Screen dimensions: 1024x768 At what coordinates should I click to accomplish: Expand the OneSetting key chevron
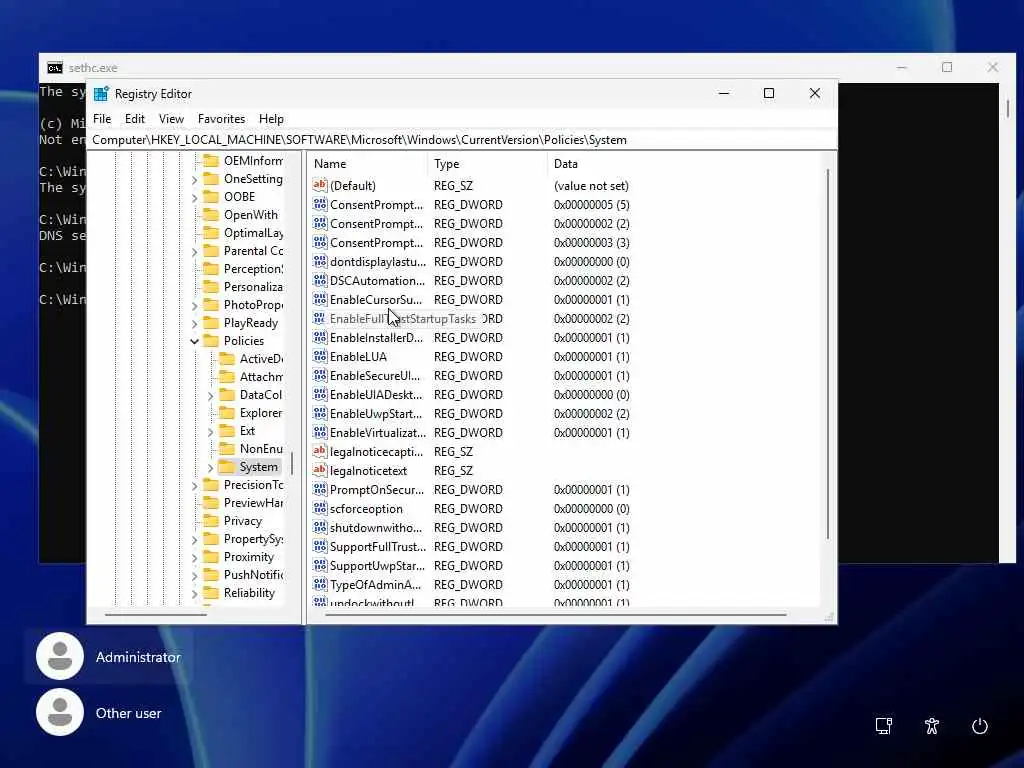tap(195, 180)
